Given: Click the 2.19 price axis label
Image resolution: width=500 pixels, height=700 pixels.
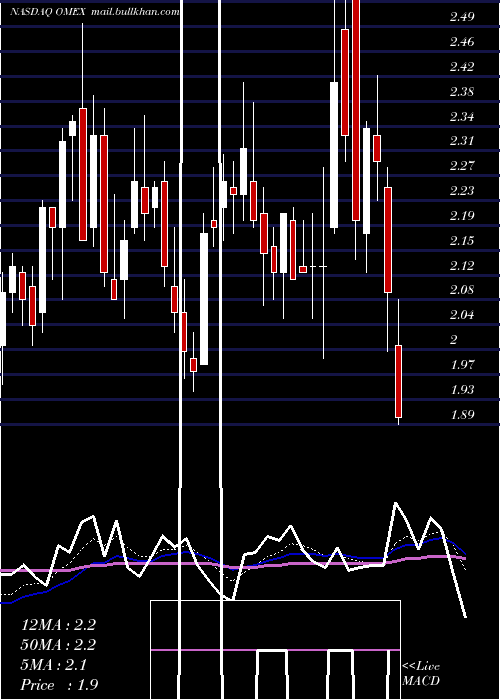Looking at the screenshot, I should [462, 216].
